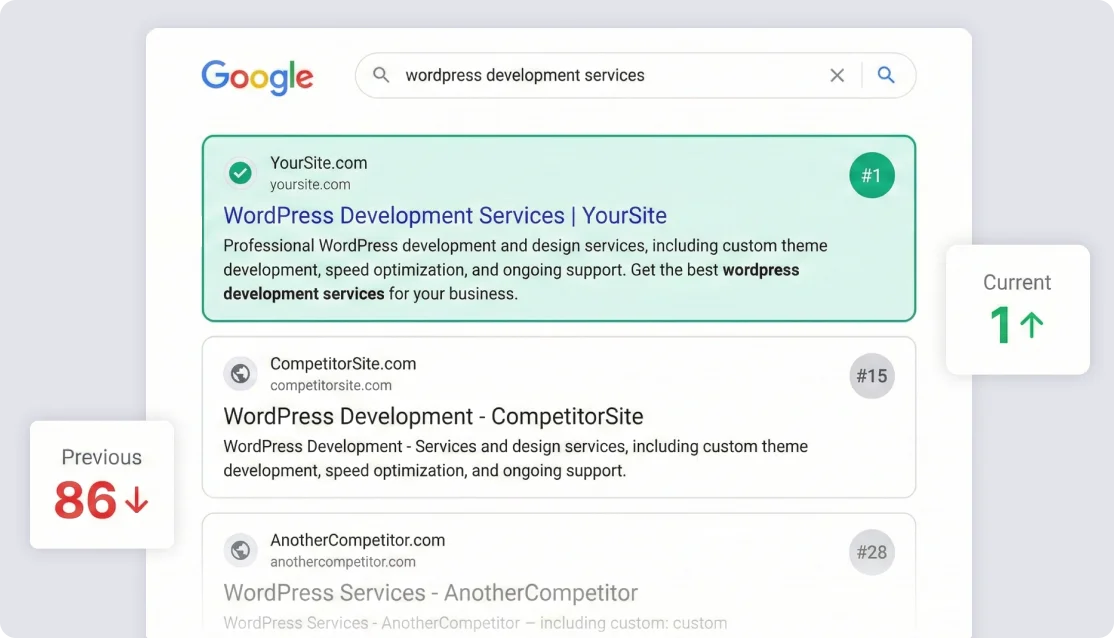Click the magnifier icon inside search box left
Viewport: 1114px width, 638px height.
tap(381, 75)
